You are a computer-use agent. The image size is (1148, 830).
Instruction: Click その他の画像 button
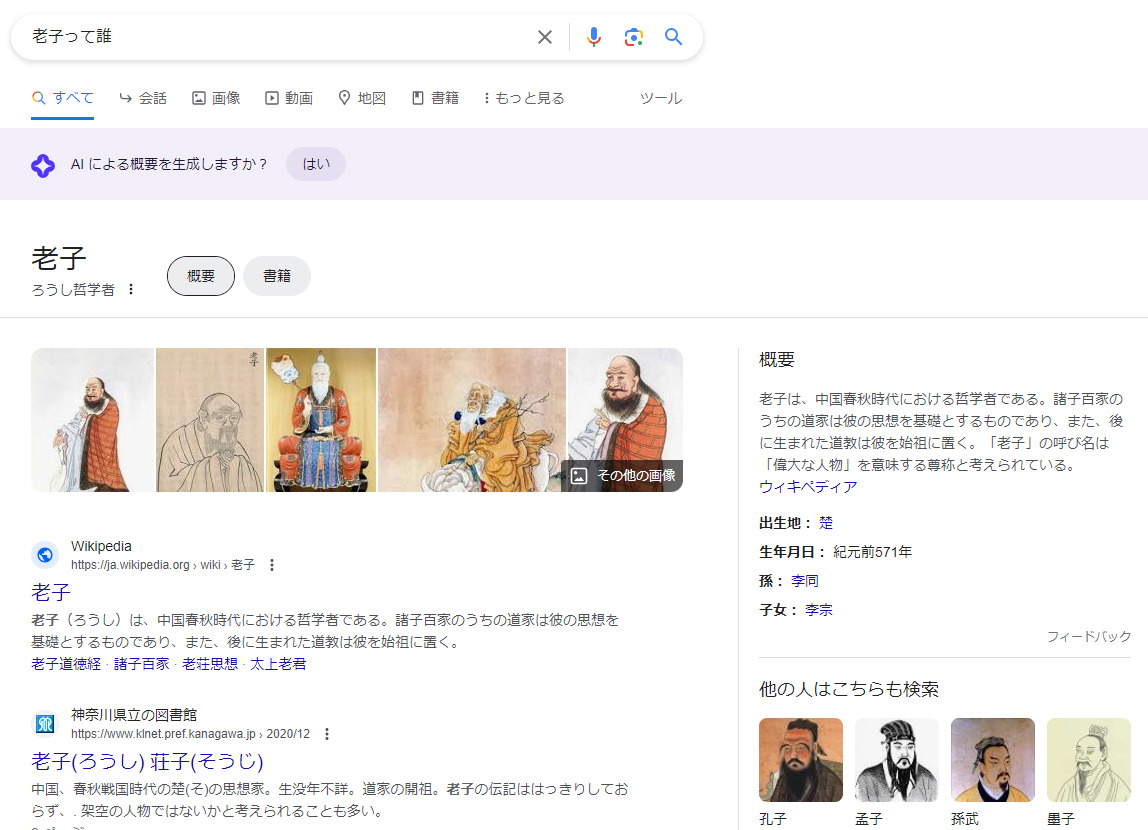pos(622,476)
